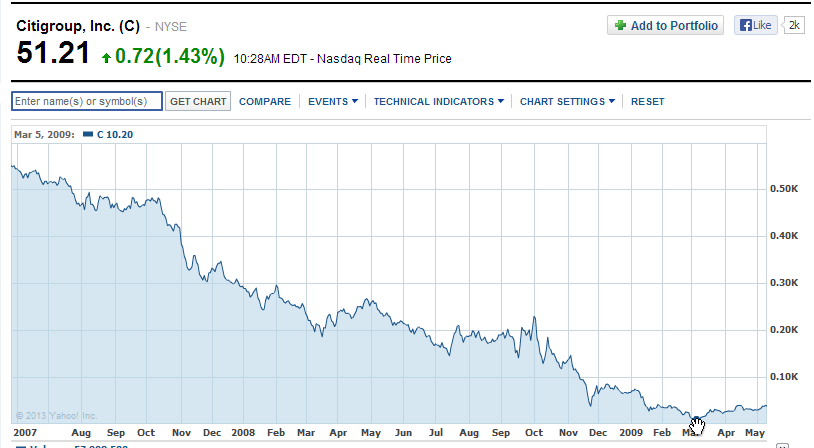Click the Citigroup, Inc. (C) title
Image resolution: width=814 pixels, height=448 pixels.
(x=78, y=26)
